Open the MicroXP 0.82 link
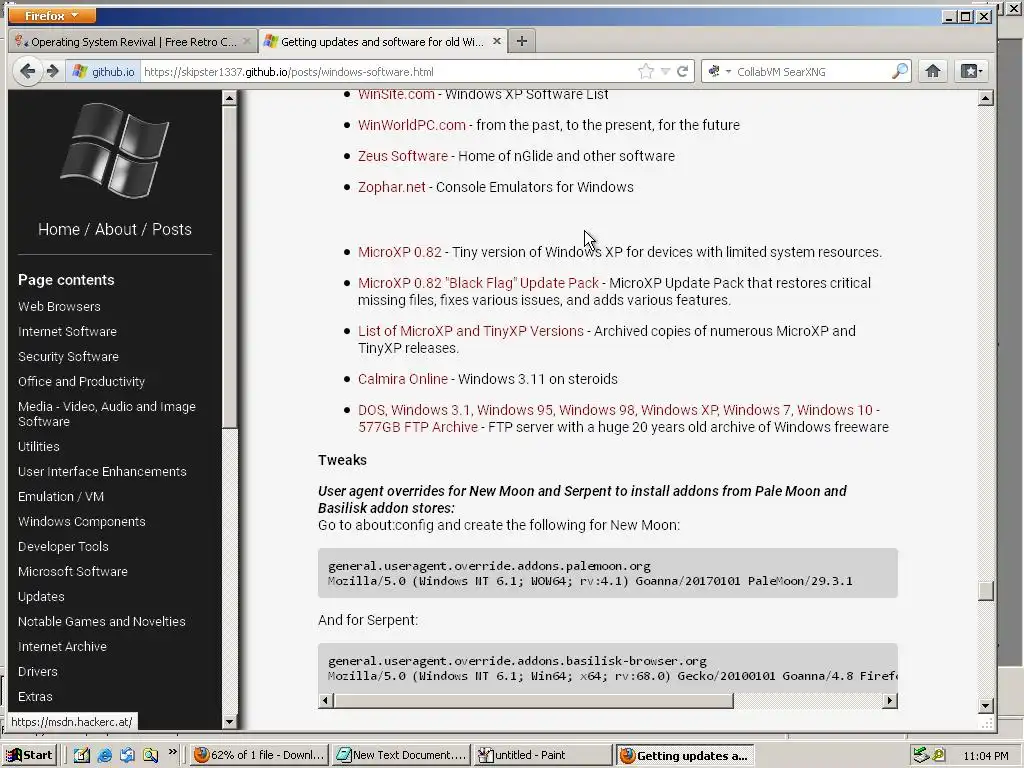Image resolution: width=1024 pixels, height=768 pixels. click(x=400, y=252)
